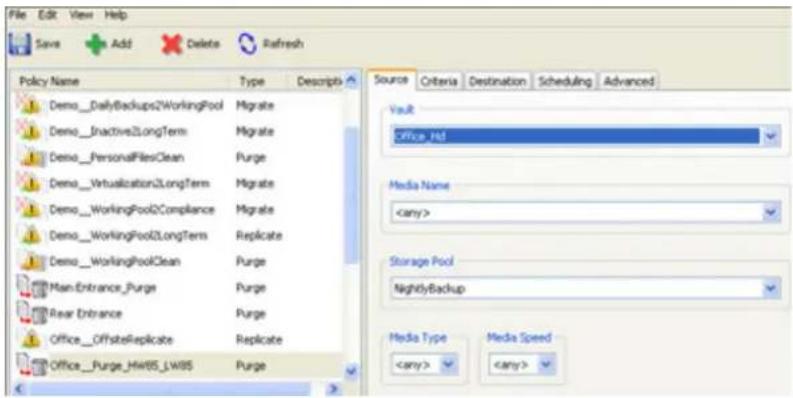Click the Save toolbar label
This screenshot has height=398, width=793.
click(48, 45)
